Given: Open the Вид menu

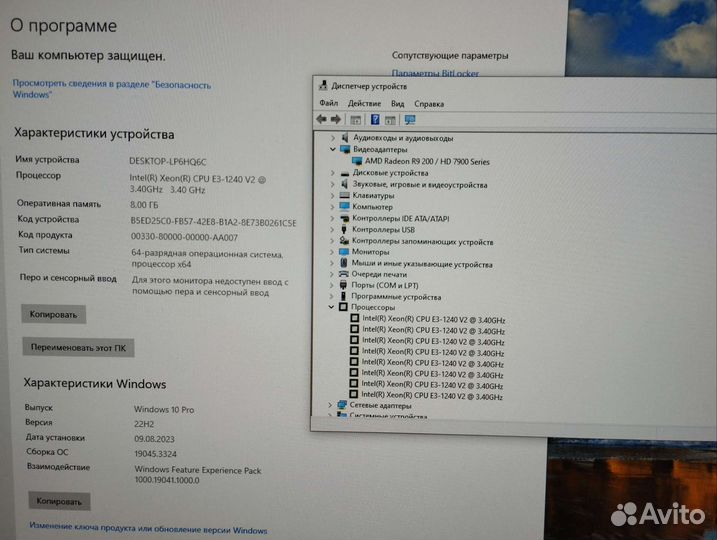Looking at the screenshot, I should point(397,104).
